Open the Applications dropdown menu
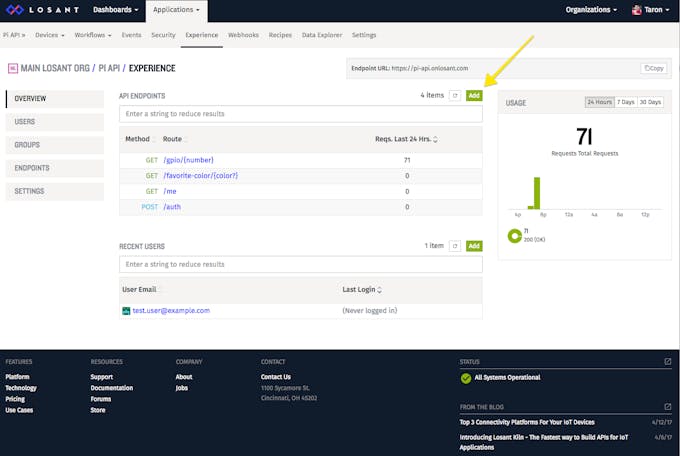The width and height of the screenshot is (680, 456). (176, 10)
